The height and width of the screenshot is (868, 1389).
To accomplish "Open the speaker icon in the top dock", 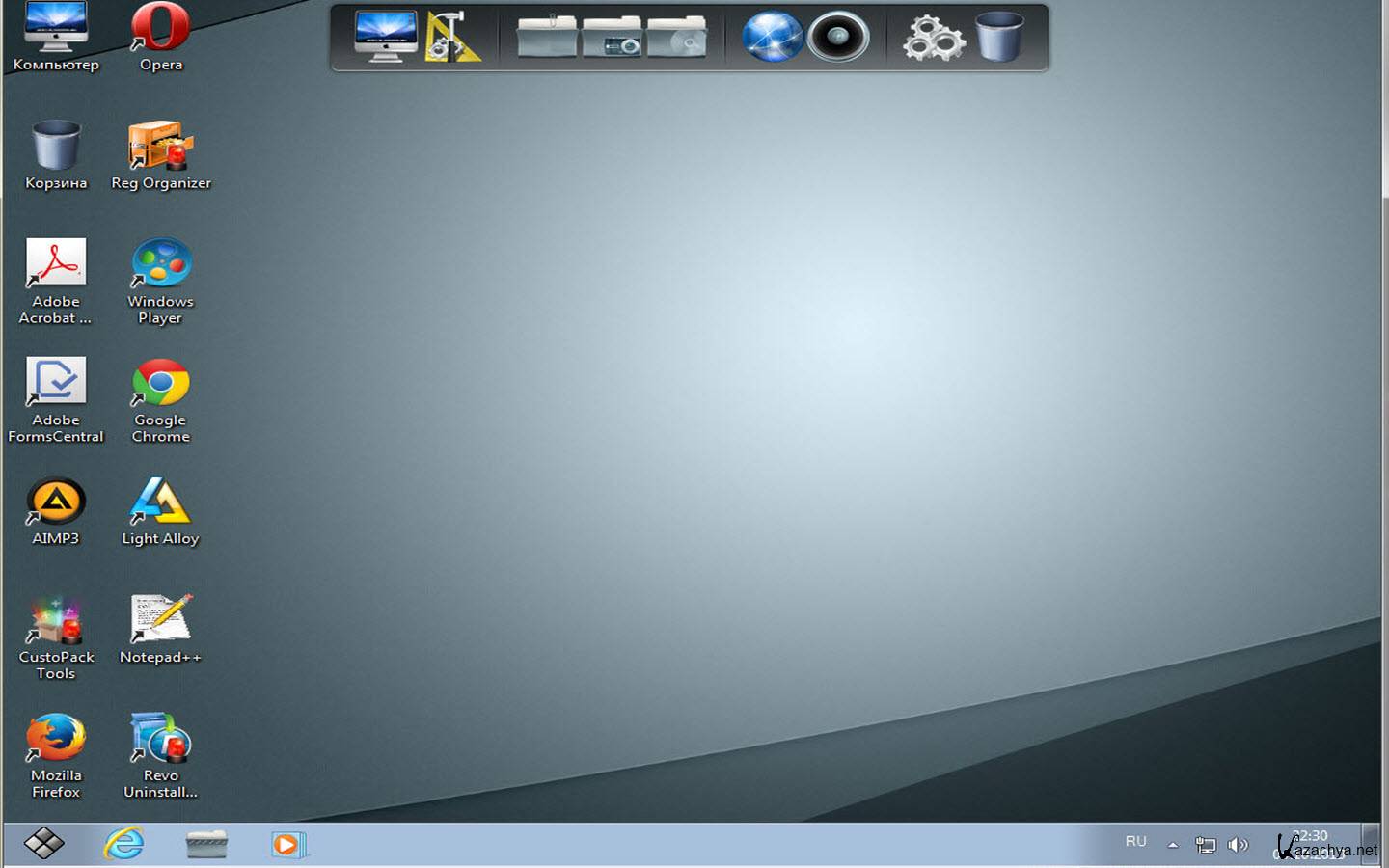I will pyautogui.click(x=837, y=38).
